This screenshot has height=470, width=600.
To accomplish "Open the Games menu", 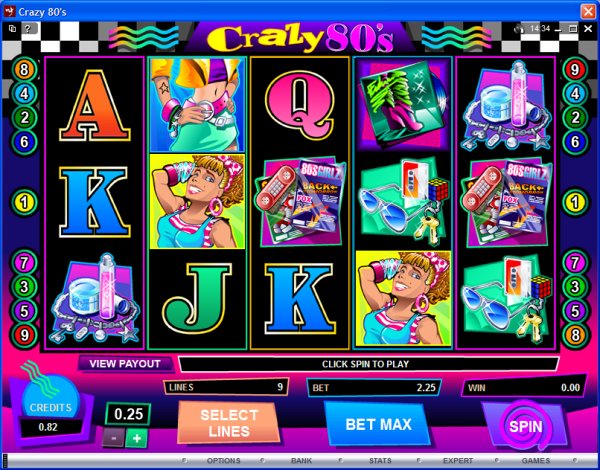I will point(536,461).
